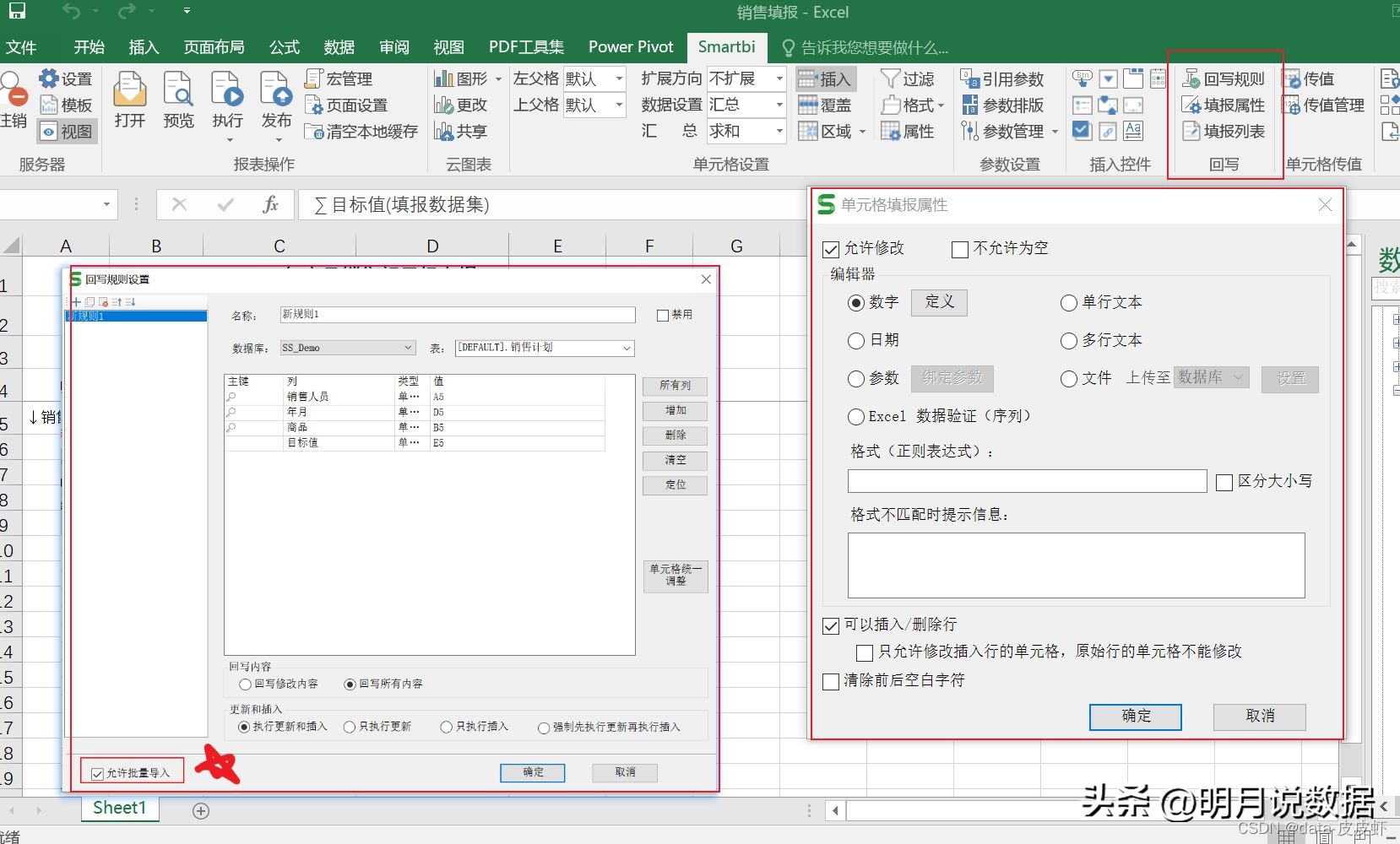This screenshot has height=844, width=1400.
Task: Select the 多行文本 editor radio button
Action: [x=1069, y=341]
